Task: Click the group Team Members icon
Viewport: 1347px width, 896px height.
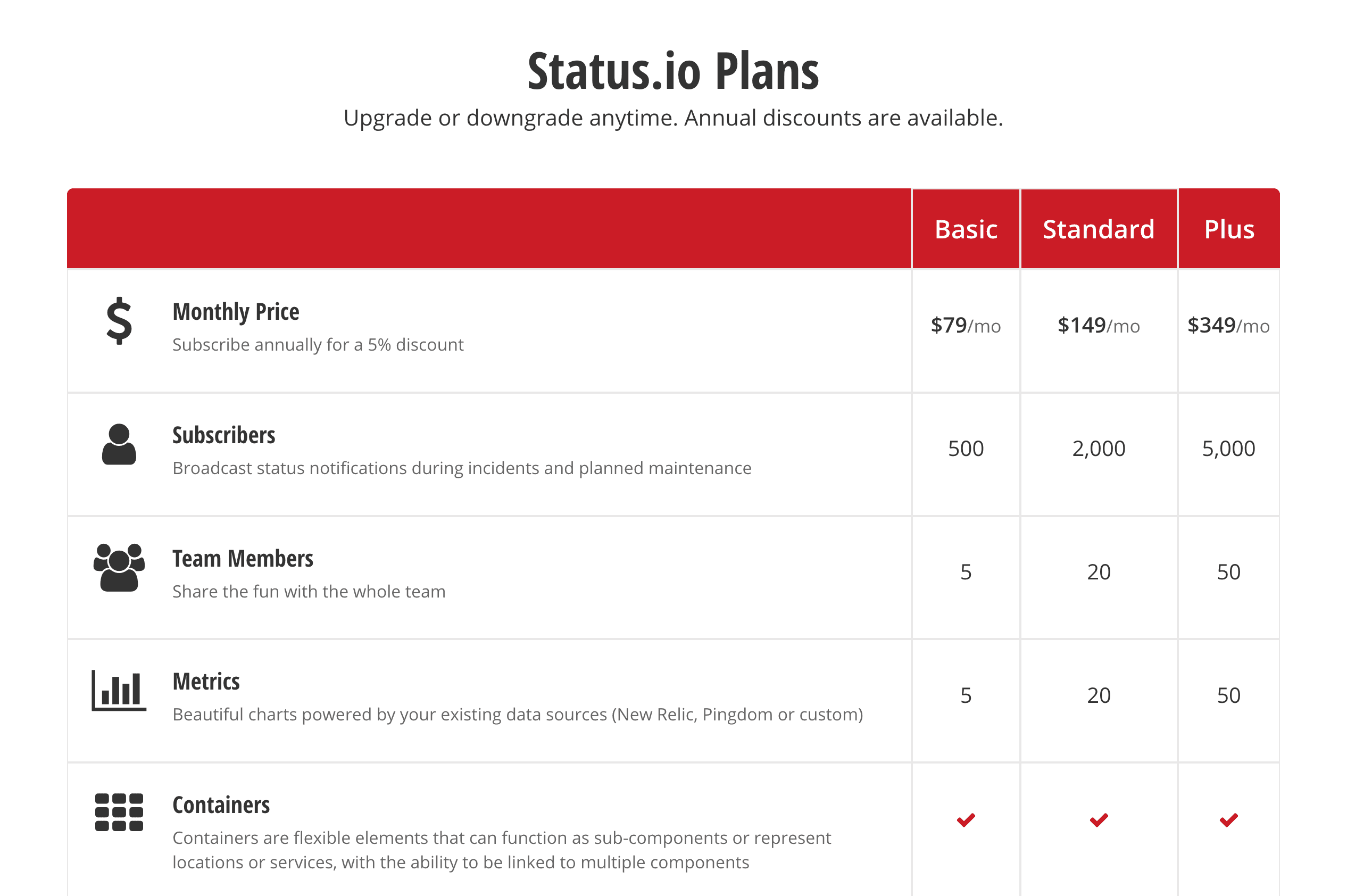Action: point(119,567)
